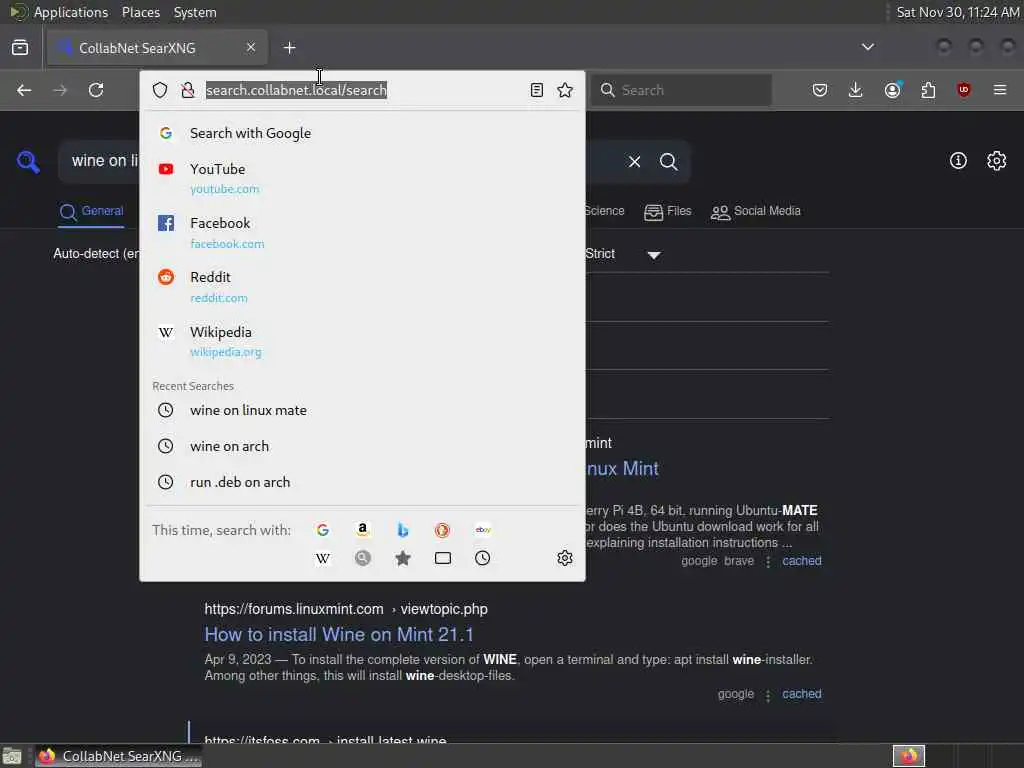1024x768 pixels.
Task: Choose the Facebook suggestion row
Action: click(362, 232)
